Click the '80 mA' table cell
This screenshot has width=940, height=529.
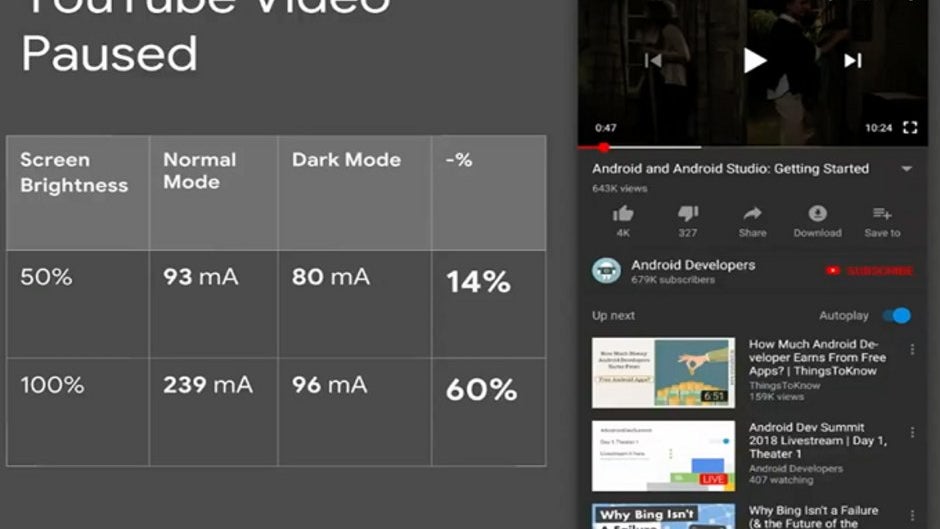click(354, 304)
